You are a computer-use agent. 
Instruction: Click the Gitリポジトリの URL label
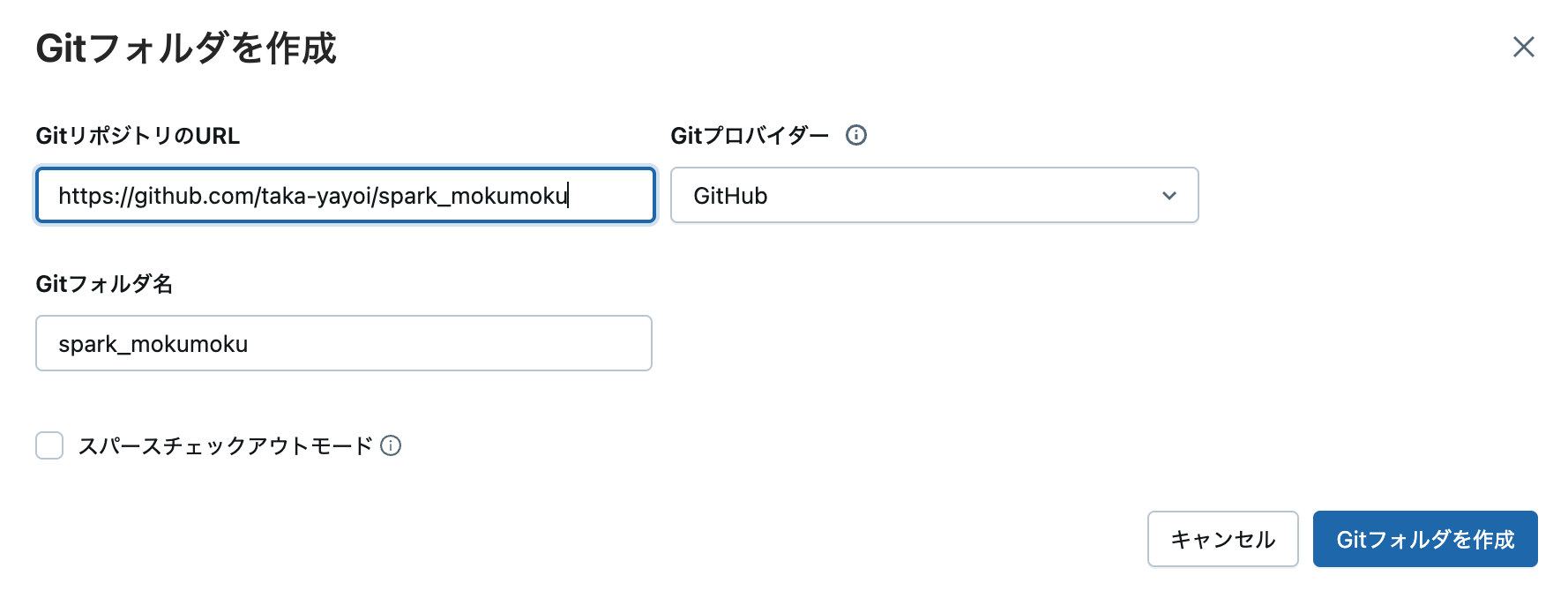(x=136, y=135)
